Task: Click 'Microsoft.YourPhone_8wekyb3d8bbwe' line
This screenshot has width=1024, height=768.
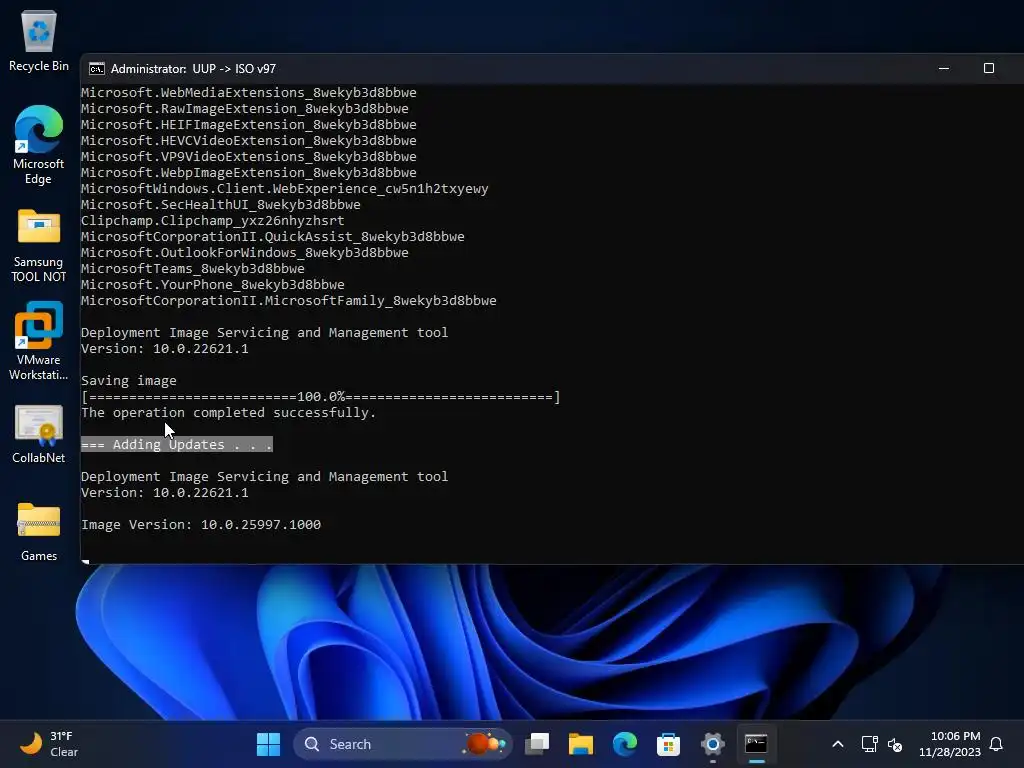Action: click(x=213, y=285)
